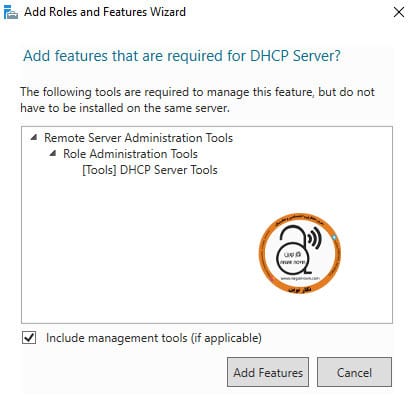Select Remote Server Administration Tools item
This screenshot has height=414, width=412.
click(138, 138)
